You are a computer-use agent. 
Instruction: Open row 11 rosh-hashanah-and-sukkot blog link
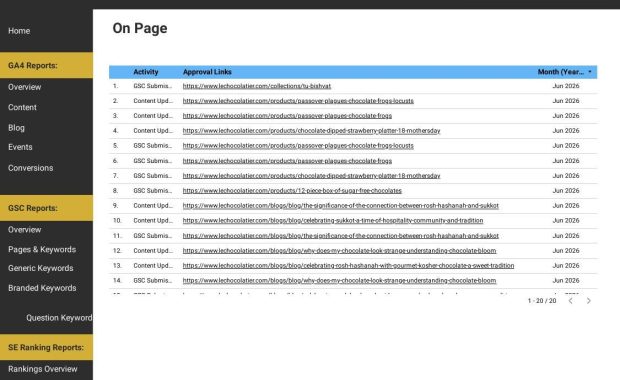(340, 236)
